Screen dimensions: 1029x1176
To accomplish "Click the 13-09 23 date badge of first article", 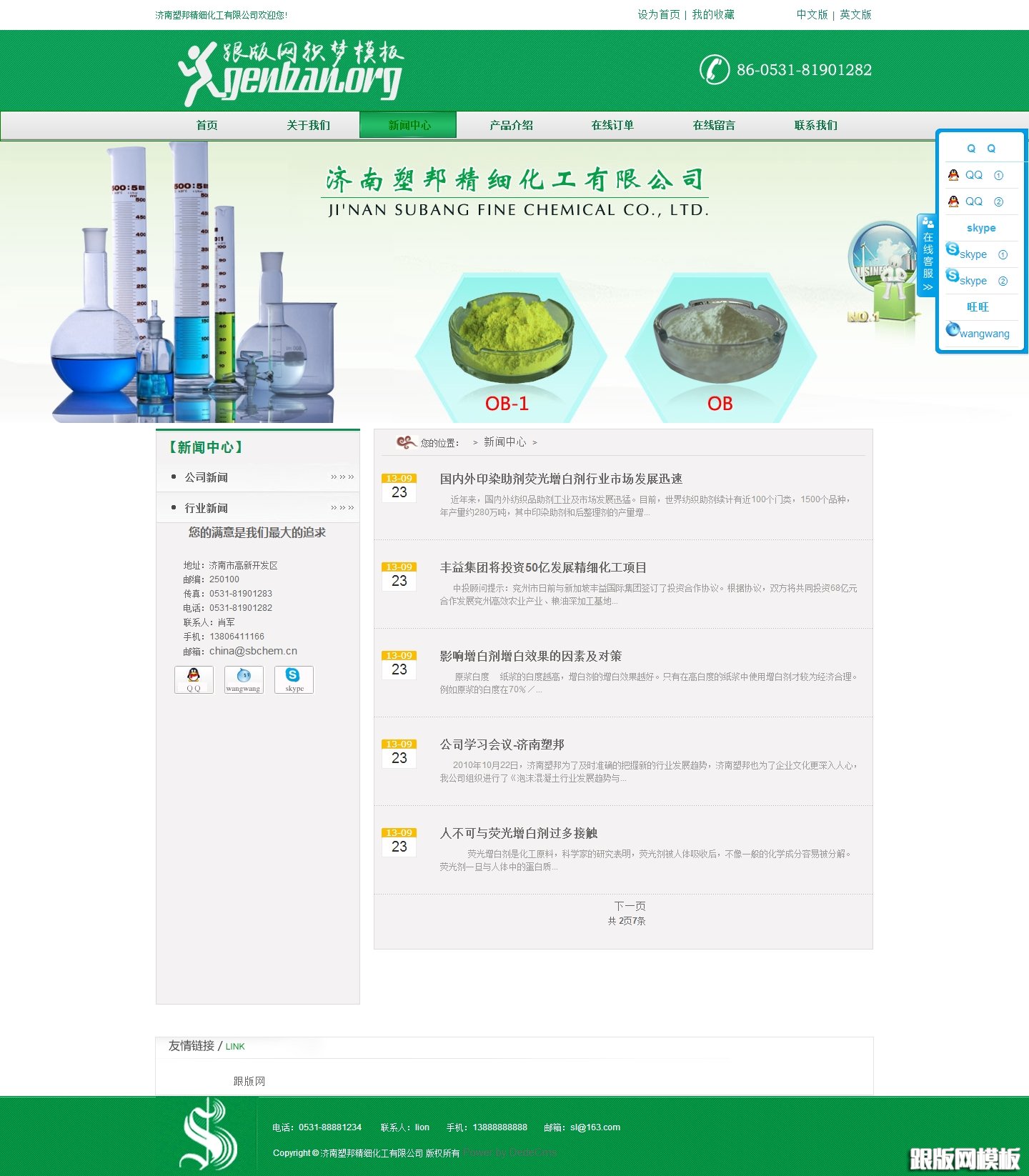I will point(399,488).
